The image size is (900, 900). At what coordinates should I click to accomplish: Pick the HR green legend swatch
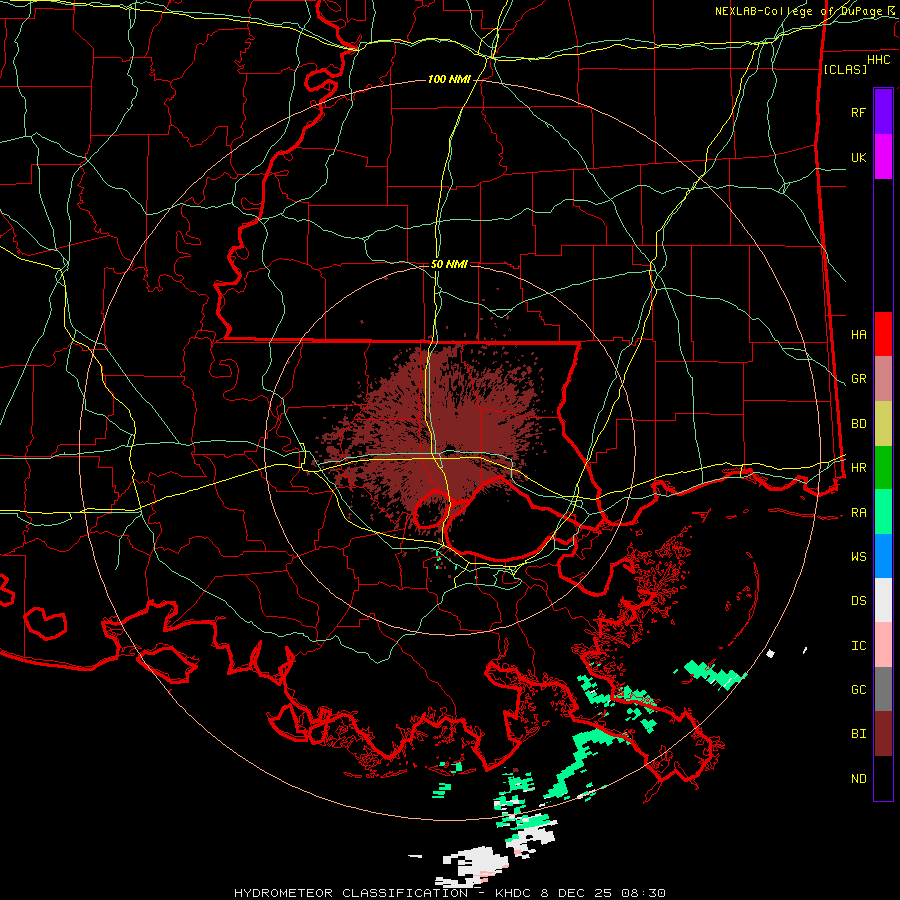click(x=883, y=468)
